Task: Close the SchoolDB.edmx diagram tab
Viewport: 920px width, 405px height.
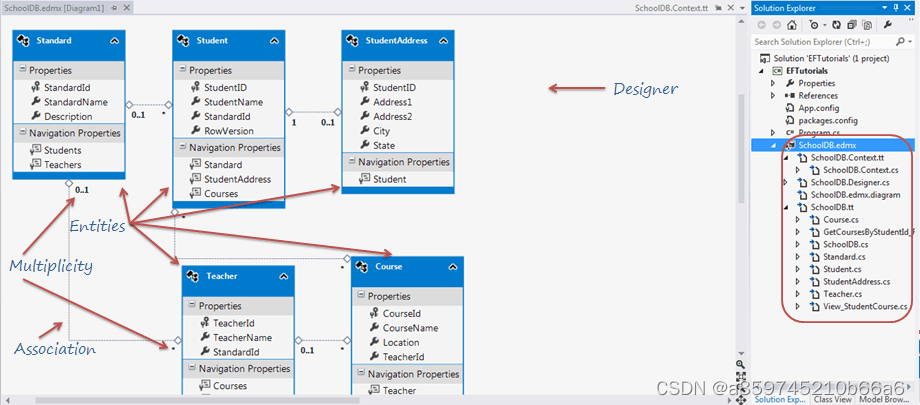Action: [127, 8]
